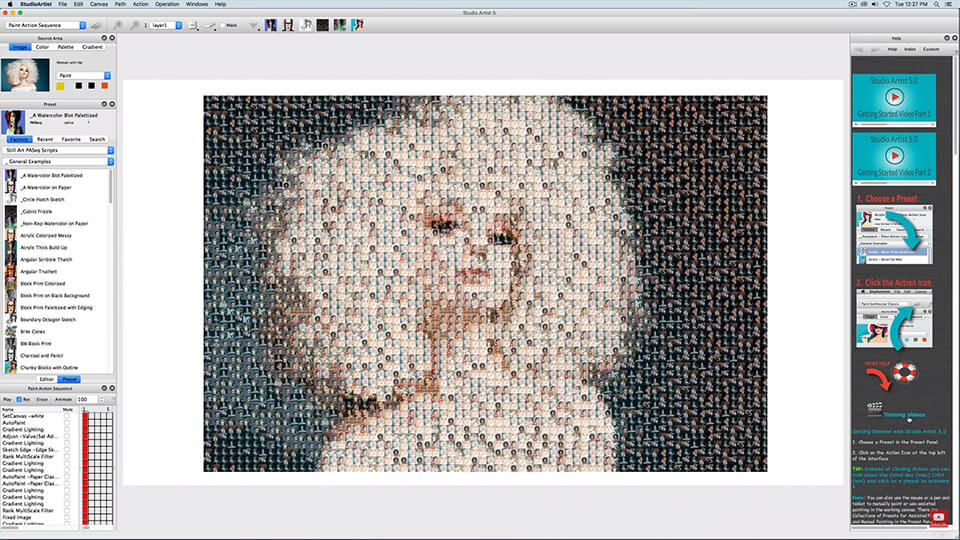Select the orange-red color swatch in the Source Area

coord(105,86)
